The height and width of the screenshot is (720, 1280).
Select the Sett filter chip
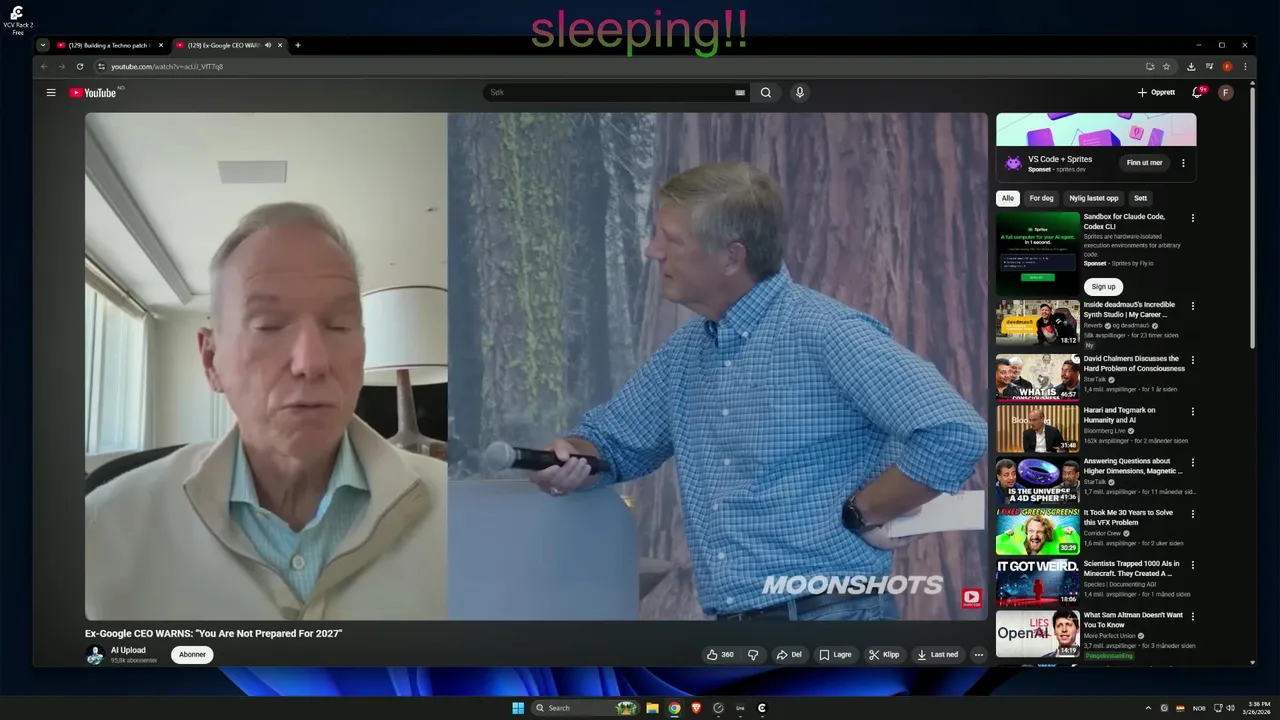[1140, 198]
